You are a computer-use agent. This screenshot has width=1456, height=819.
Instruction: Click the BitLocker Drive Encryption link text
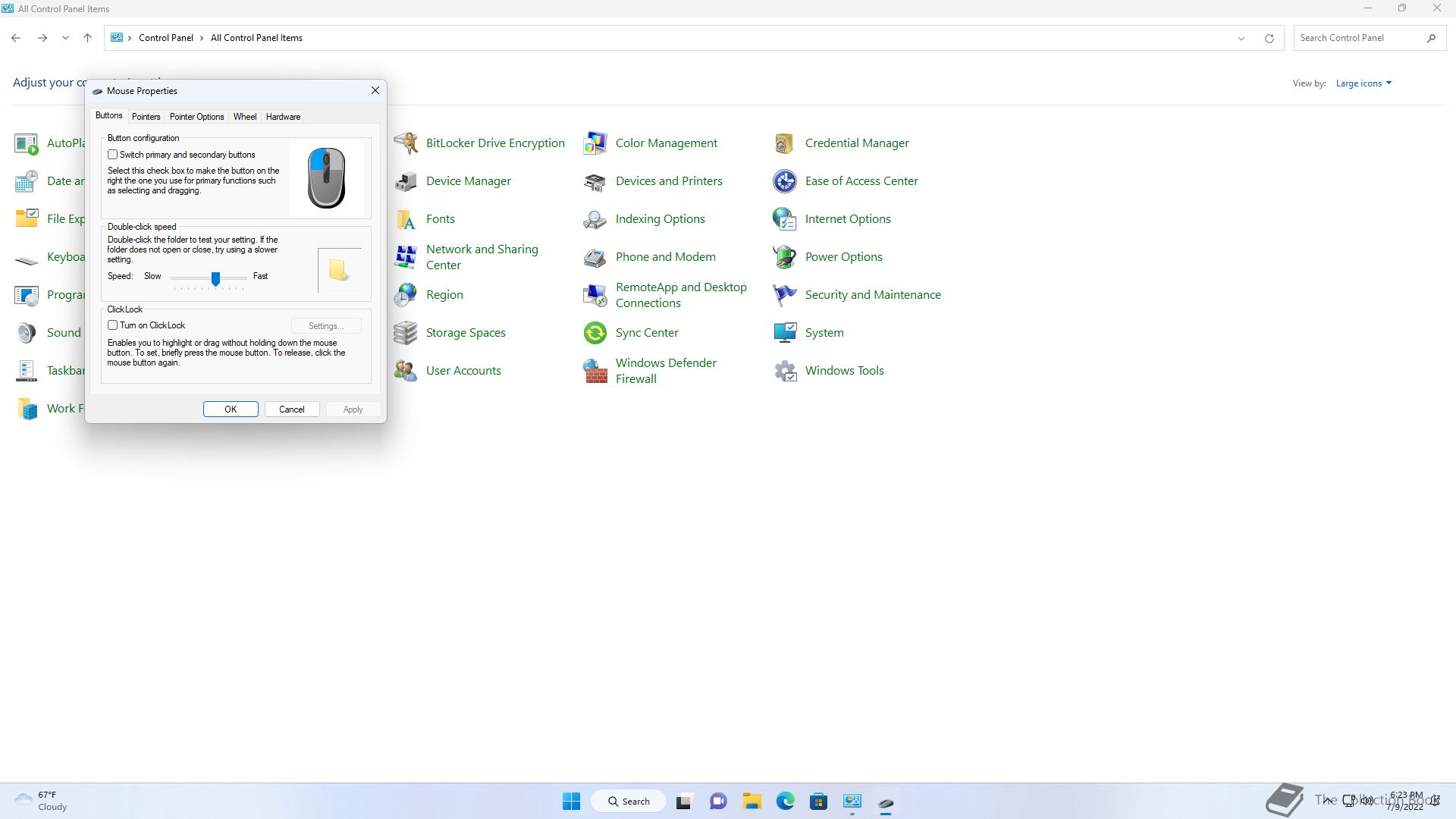[x=495, y=143]
